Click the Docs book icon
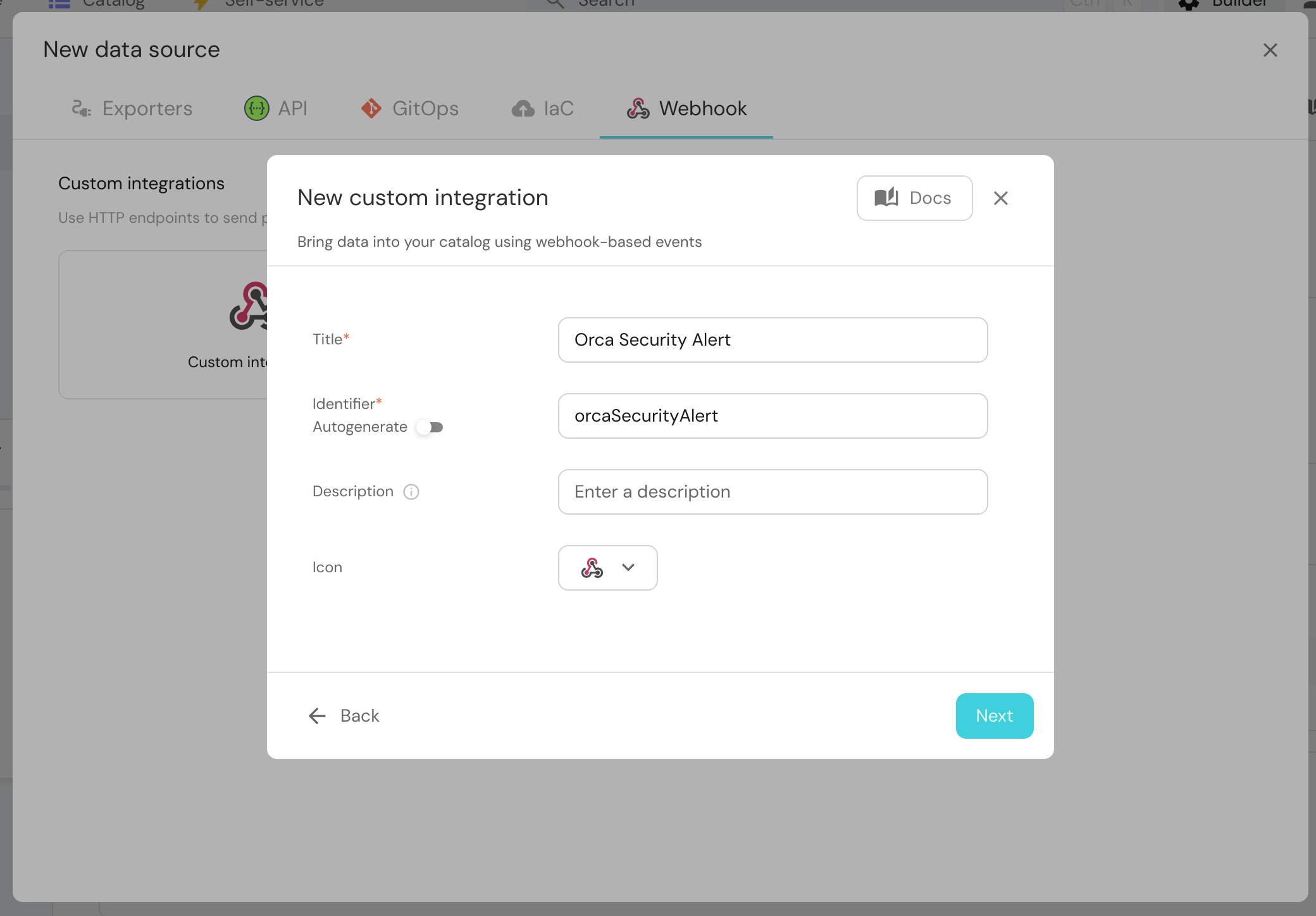The width and height of the screenshot is (1316, 916). pos(886,198)
